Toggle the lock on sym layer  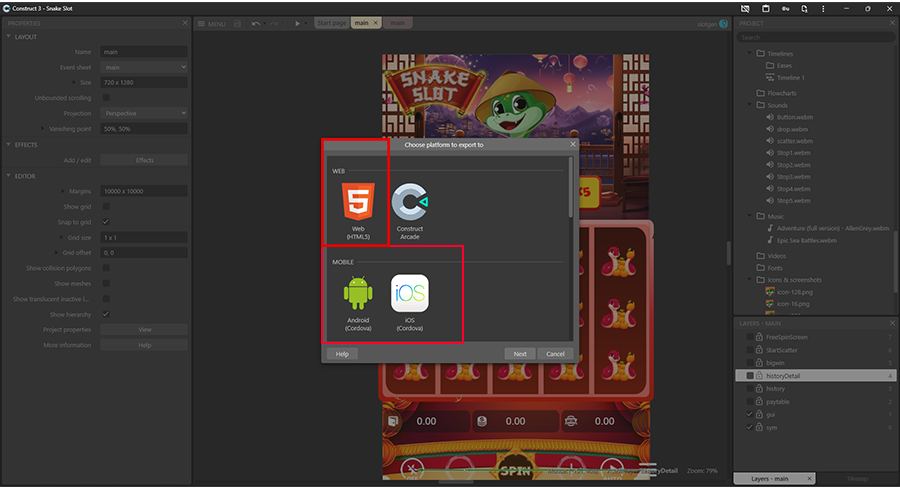pos(759,427)
